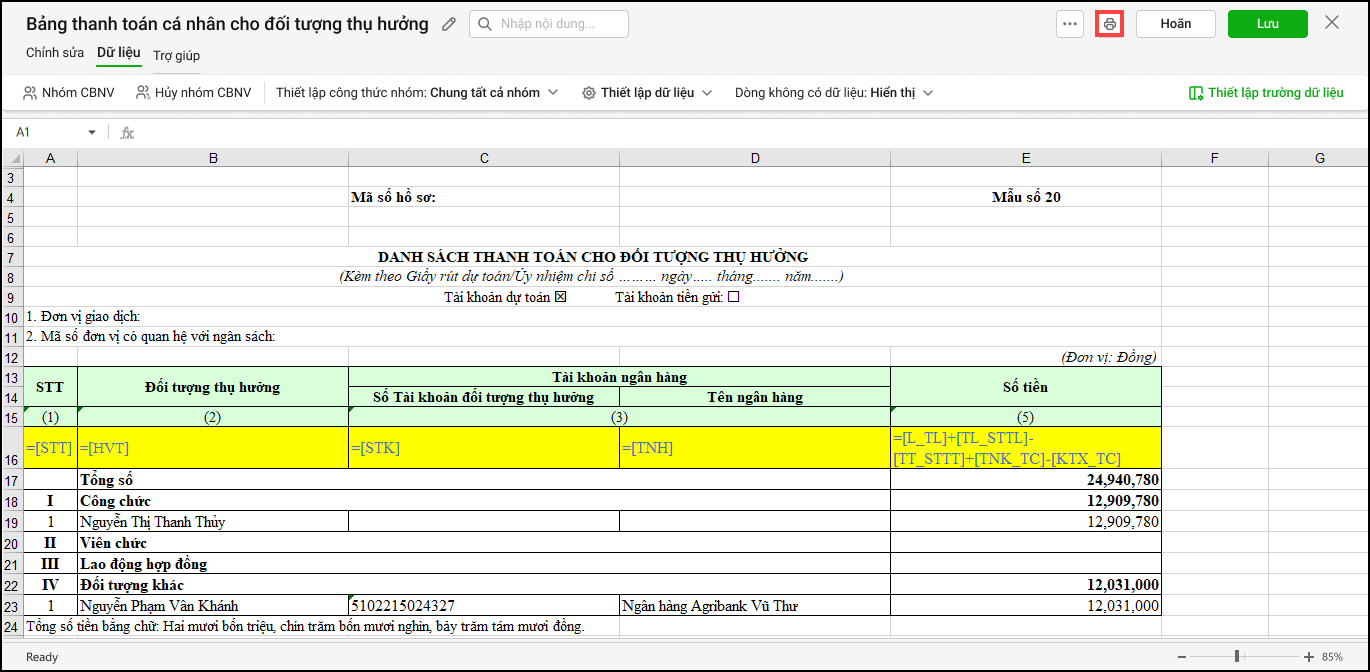
Task: Switch to the Chỉnh sửa tab
Action: (x=55, y=53)
